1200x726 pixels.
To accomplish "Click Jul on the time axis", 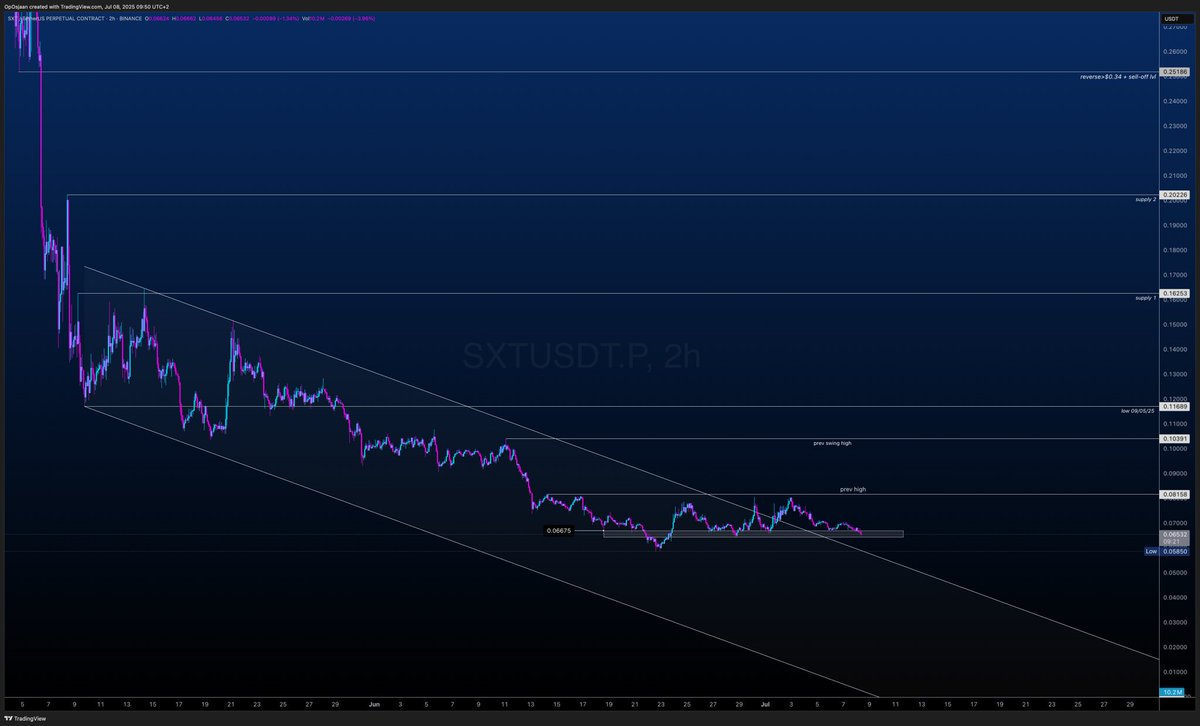I will click(765, 704).
